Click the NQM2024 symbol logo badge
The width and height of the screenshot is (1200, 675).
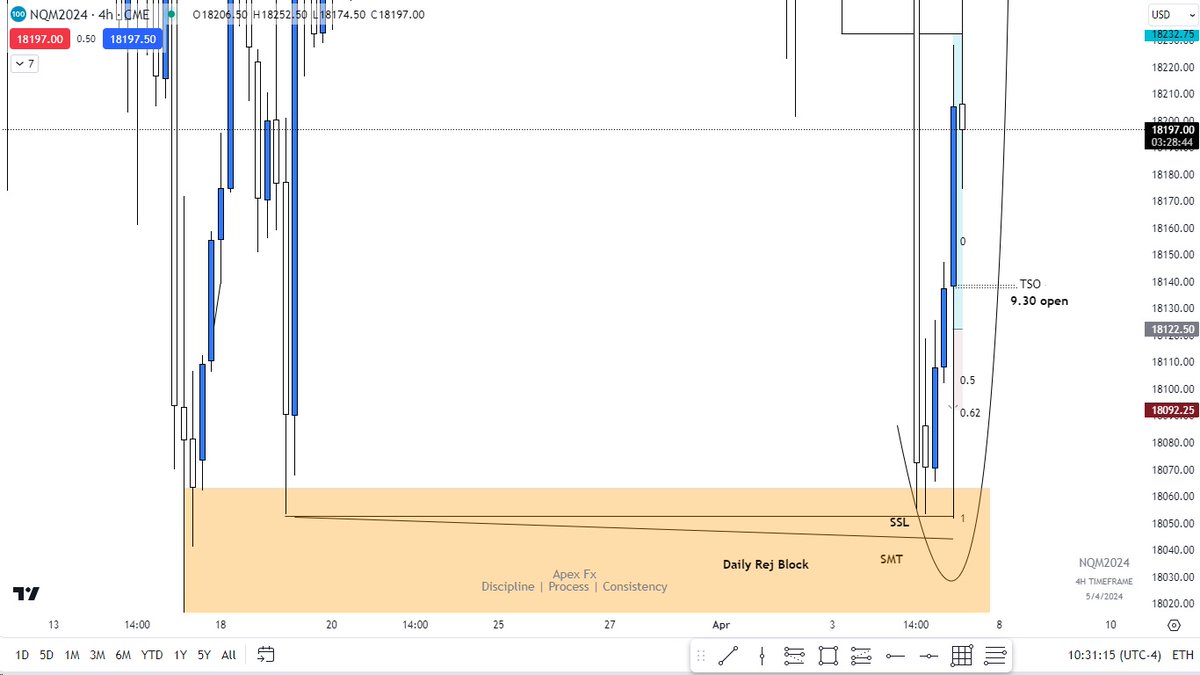18,15
